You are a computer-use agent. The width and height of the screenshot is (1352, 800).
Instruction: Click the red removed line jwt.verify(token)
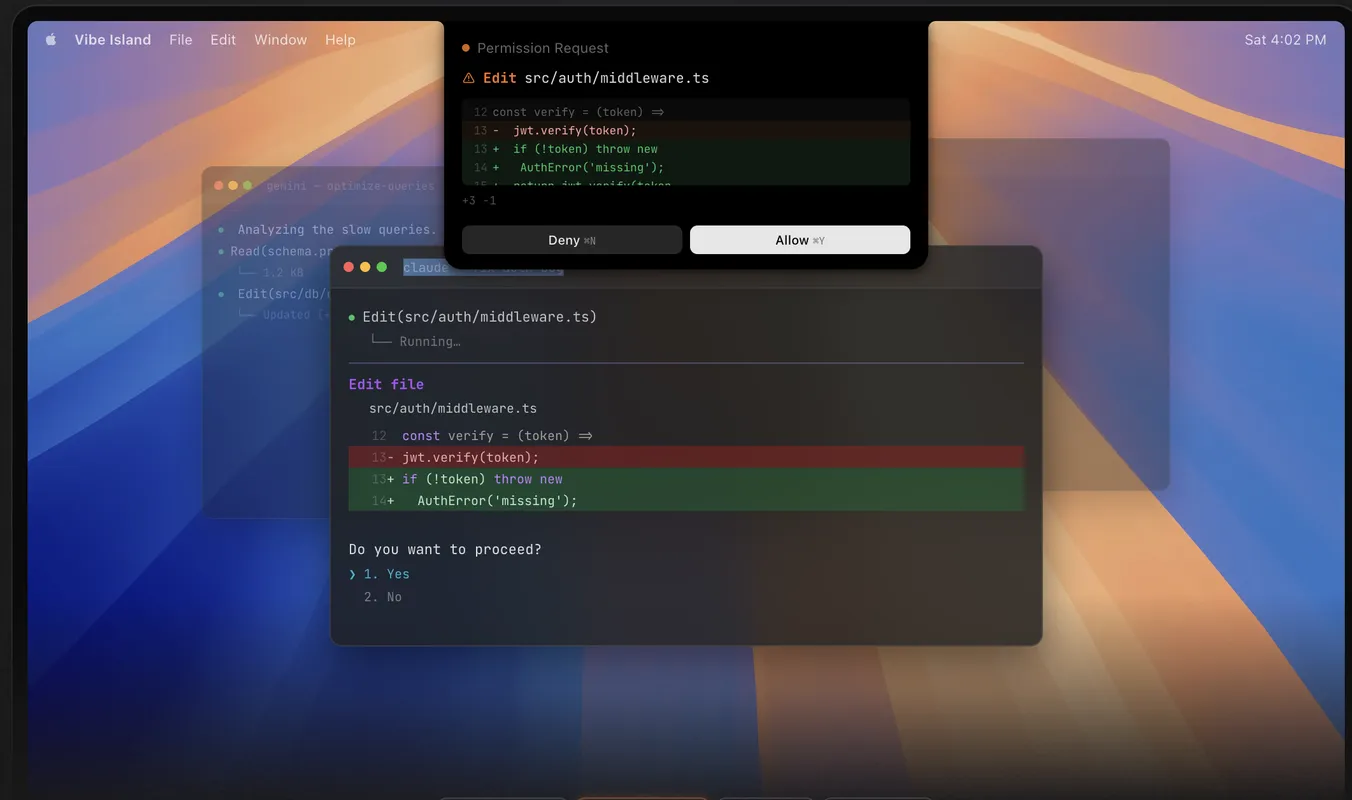pyautogui.click(x=686, y=457)
